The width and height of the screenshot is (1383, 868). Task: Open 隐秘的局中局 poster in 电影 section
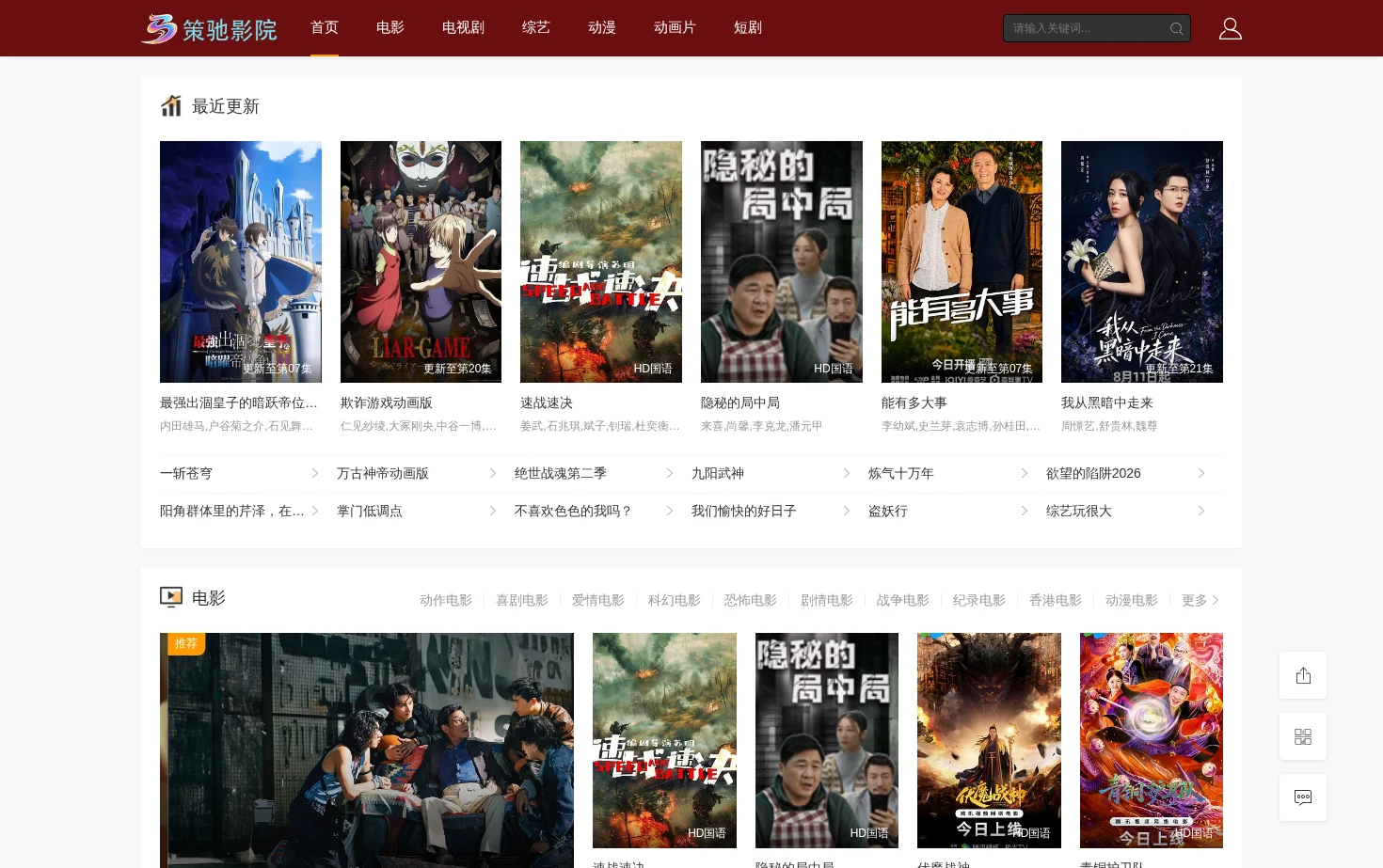827,740
